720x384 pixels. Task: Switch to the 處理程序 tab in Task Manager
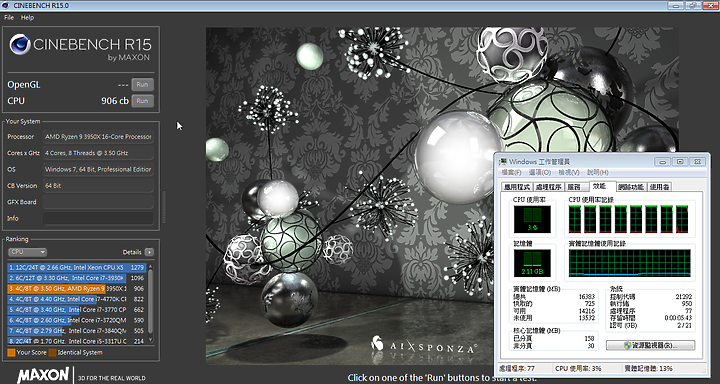(x=549, y=187)
